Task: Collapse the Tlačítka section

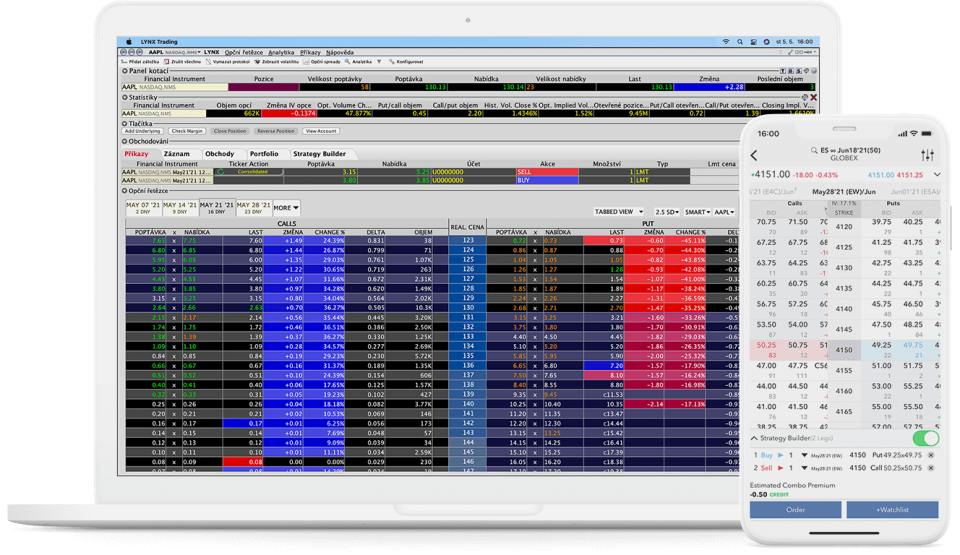Action: coord(125,124)
